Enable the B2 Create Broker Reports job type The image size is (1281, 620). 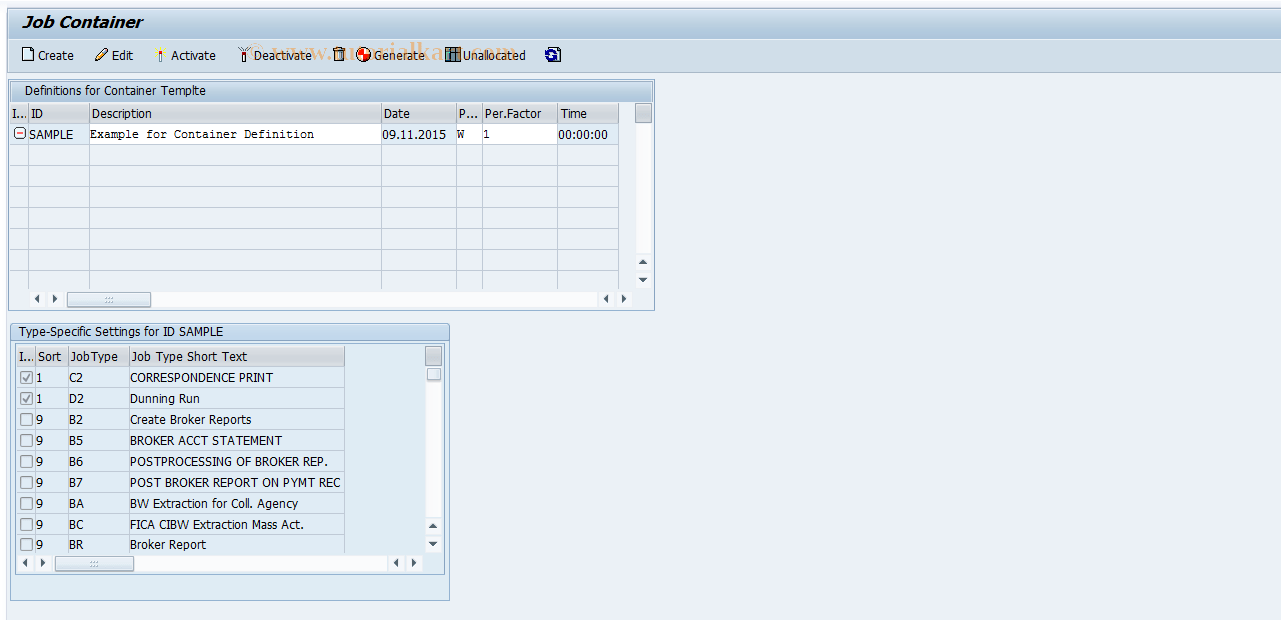[25, 419]
